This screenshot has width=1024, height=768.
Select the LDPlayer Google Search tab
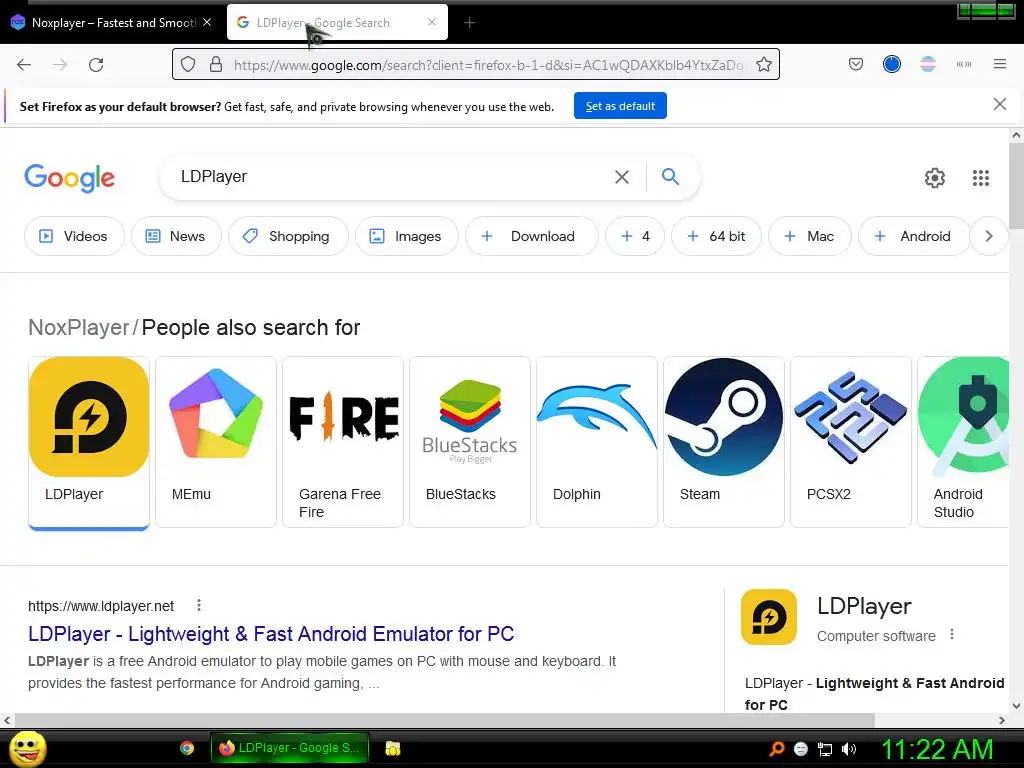337,22
